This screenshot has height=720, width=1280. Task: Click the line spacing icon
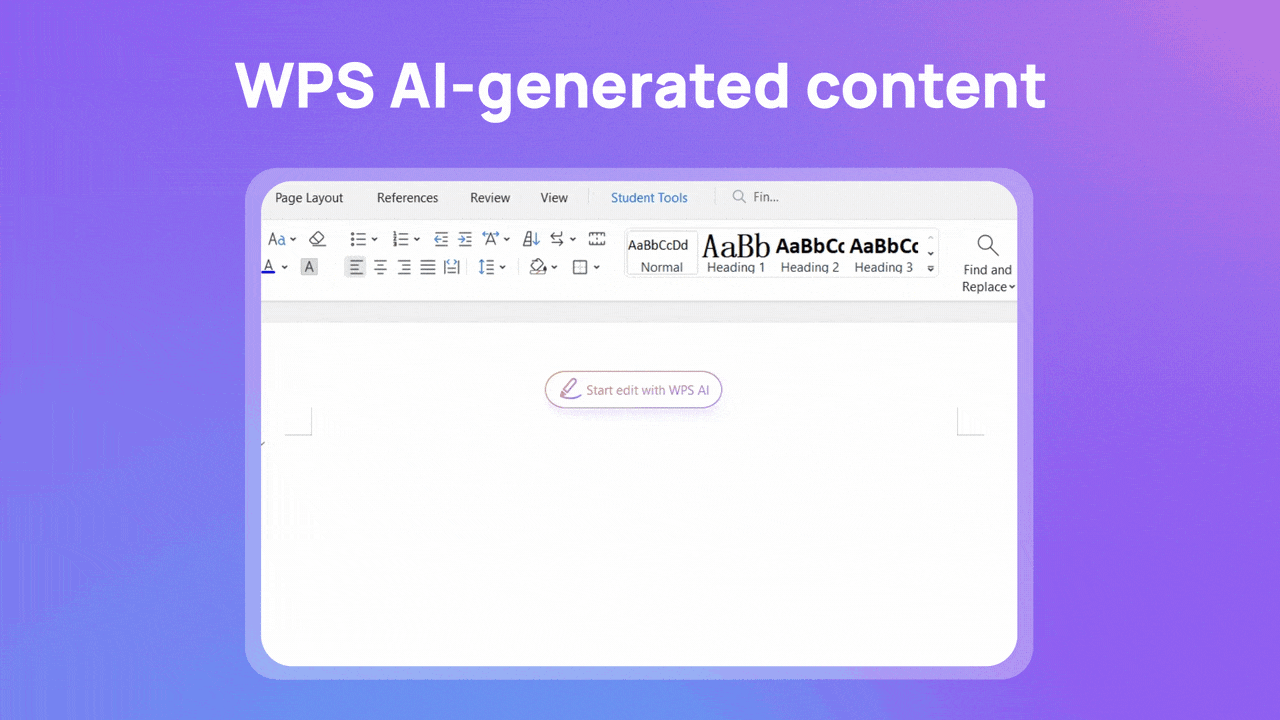(486, 267)
